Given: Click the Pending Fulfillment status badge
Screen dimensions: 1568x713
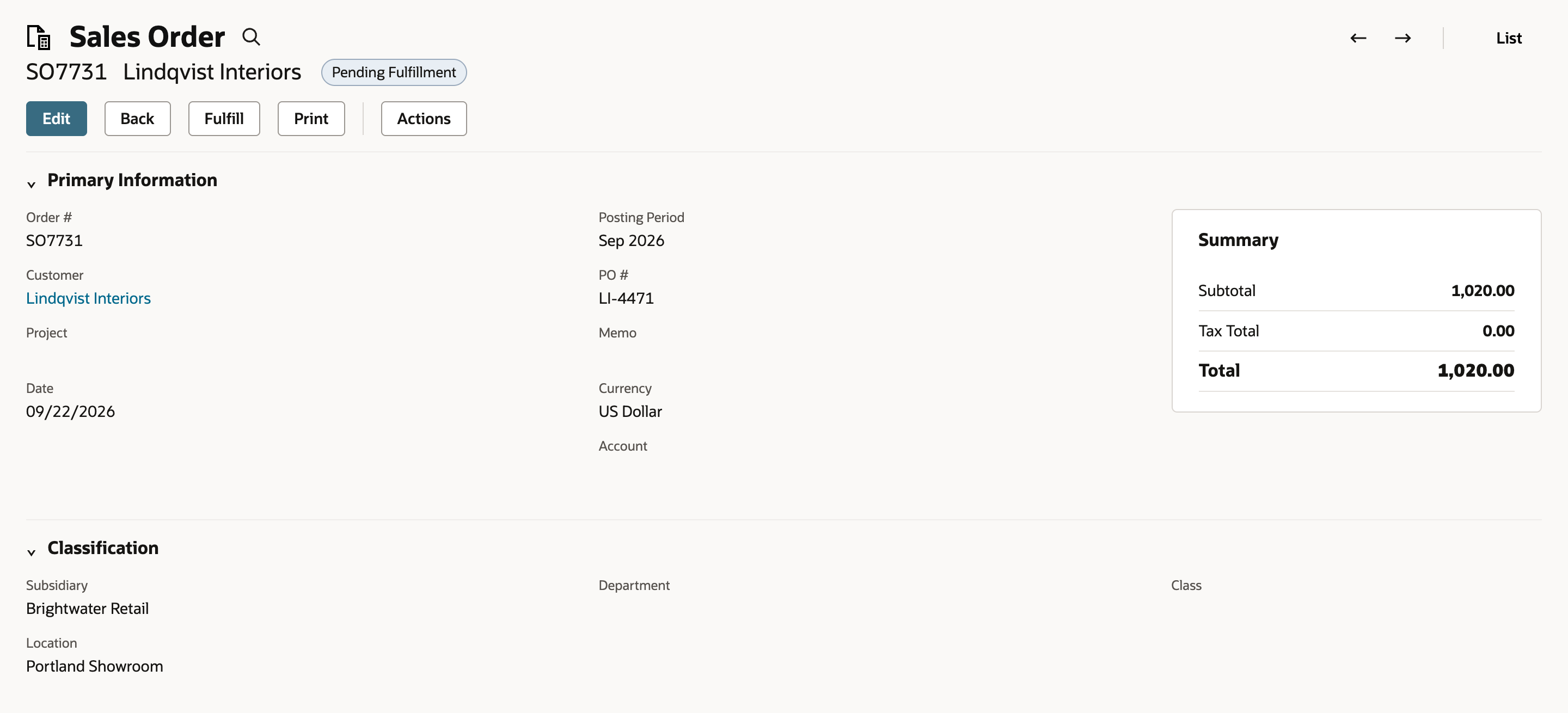Looking at the screenshot, I should pos(394,72).
